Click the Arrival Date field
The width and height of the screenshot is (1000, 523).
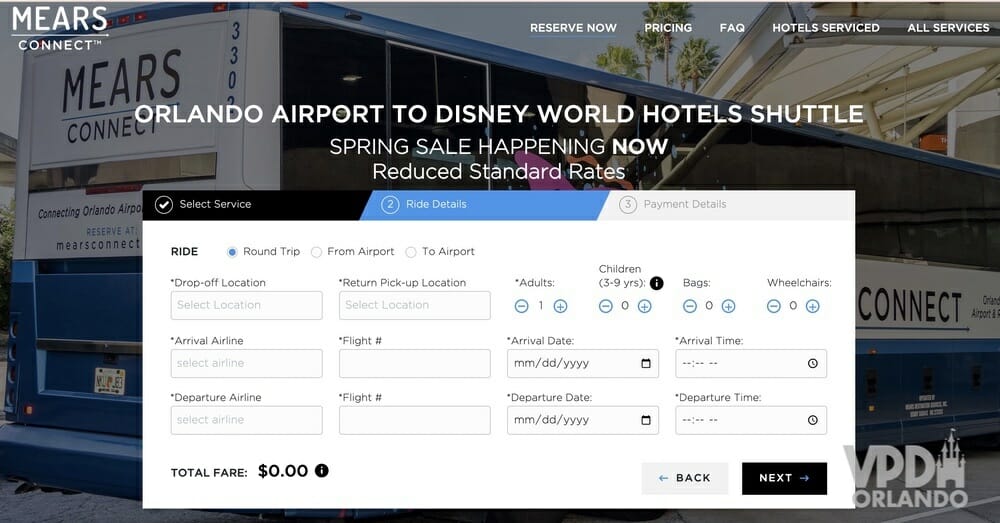pos(583,364)
